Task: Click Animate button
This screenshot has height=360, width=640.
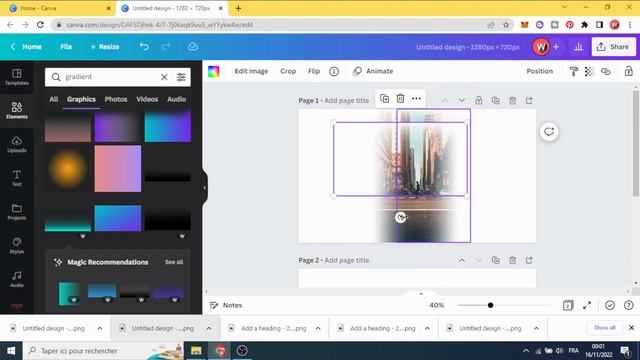Action: pyautogui.click(x=373, y=71)
